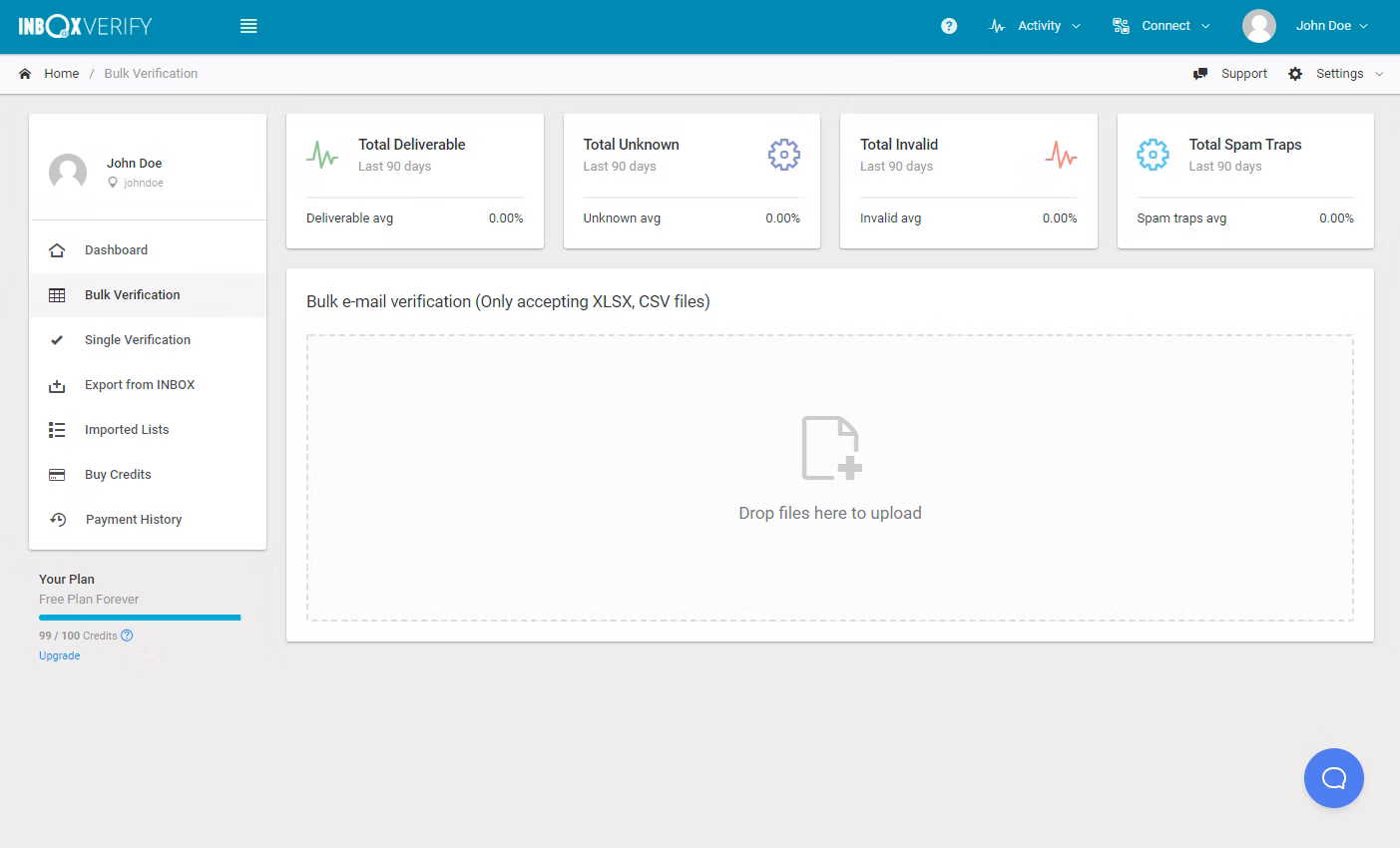Click the Home breadcrumb link

tap(61, 74)
